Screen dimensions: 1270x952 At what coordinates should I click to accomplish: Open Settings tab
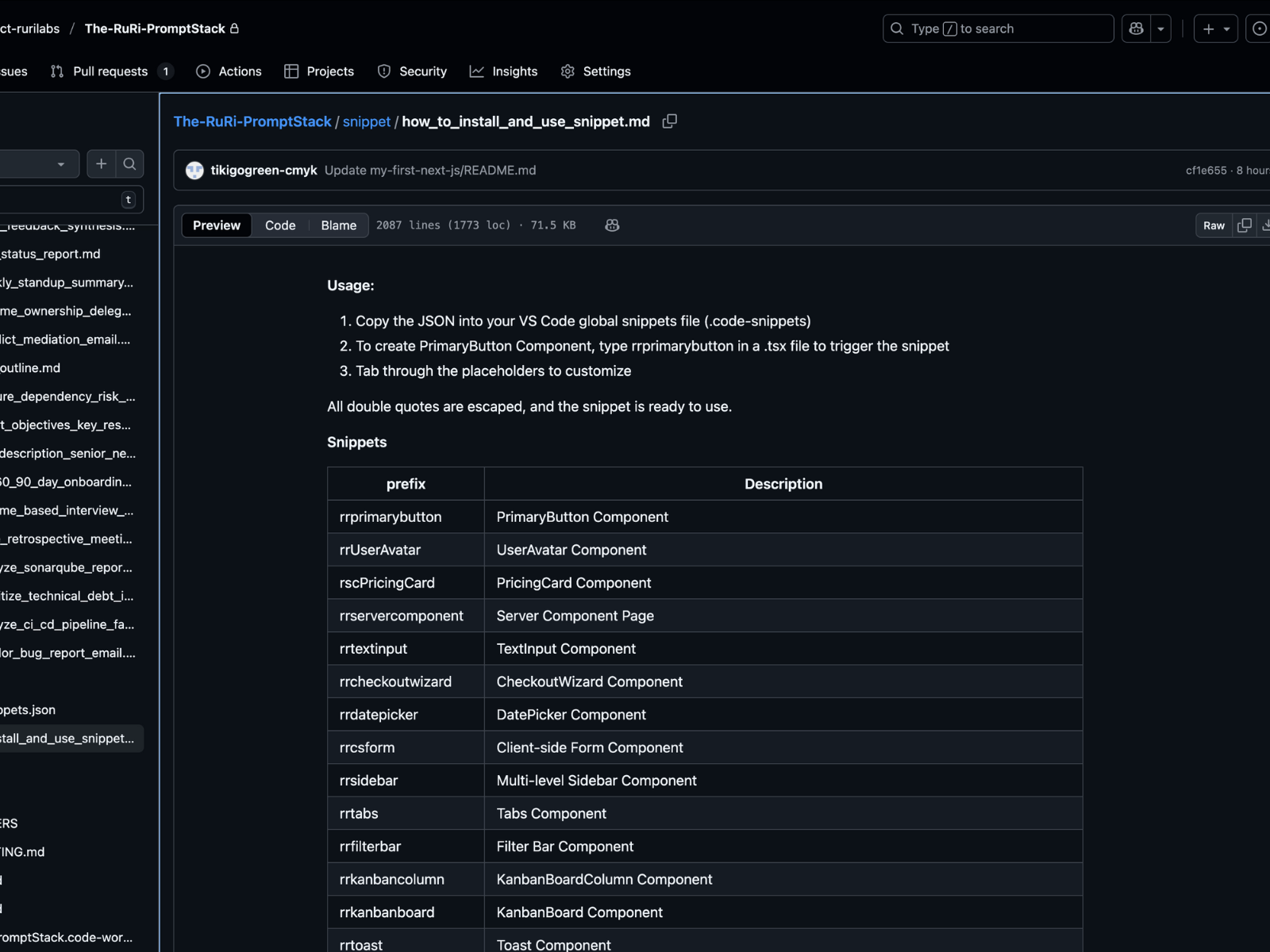596,71
